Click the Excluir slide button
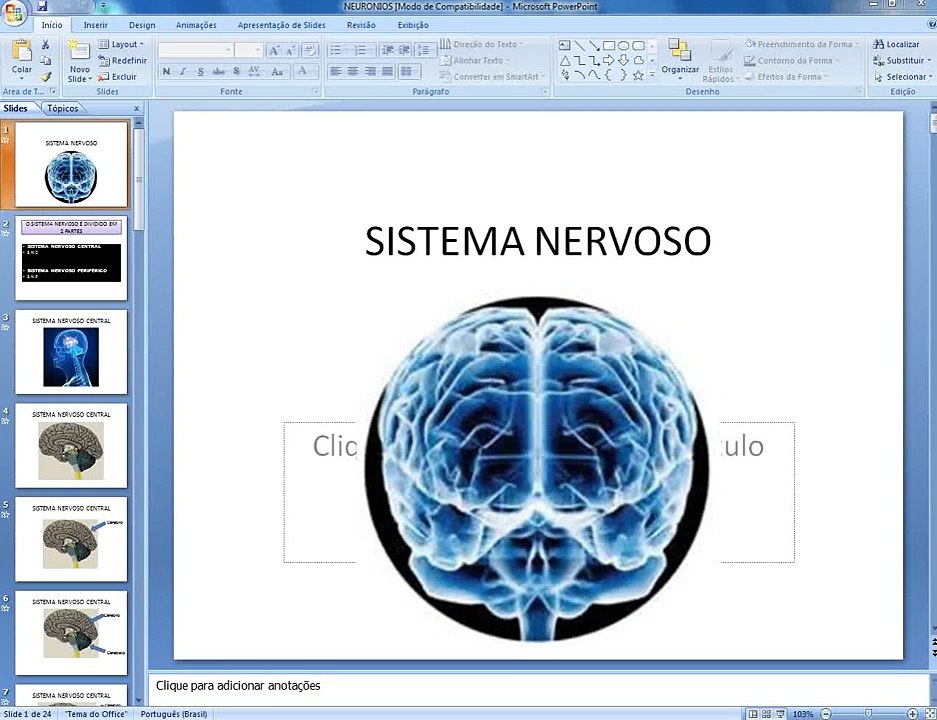Screen dimensions: 937x720 [117, 76]
